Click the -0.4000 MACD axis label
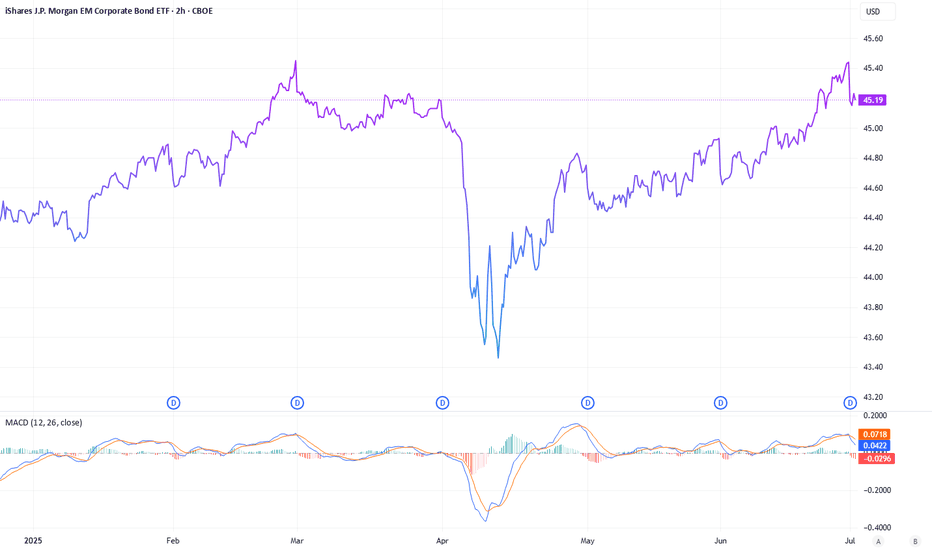Viewport: 932px width, 550px height. [x=875, y=527]
